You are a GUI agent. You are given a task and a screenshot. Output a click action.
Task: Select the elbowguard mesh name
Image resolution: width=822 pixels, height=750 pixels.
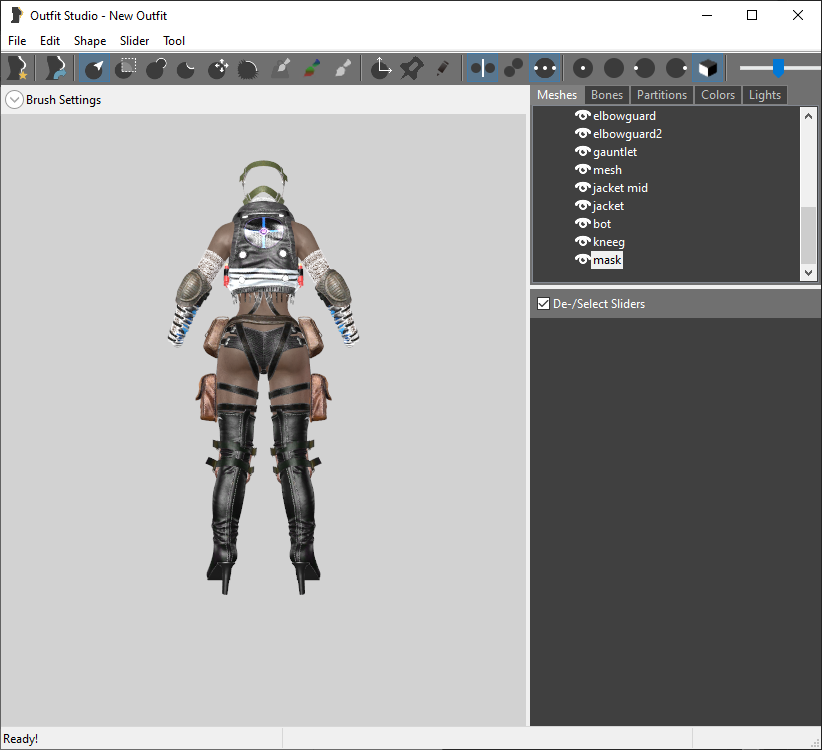pyautogui.click(x=624, y=116)
